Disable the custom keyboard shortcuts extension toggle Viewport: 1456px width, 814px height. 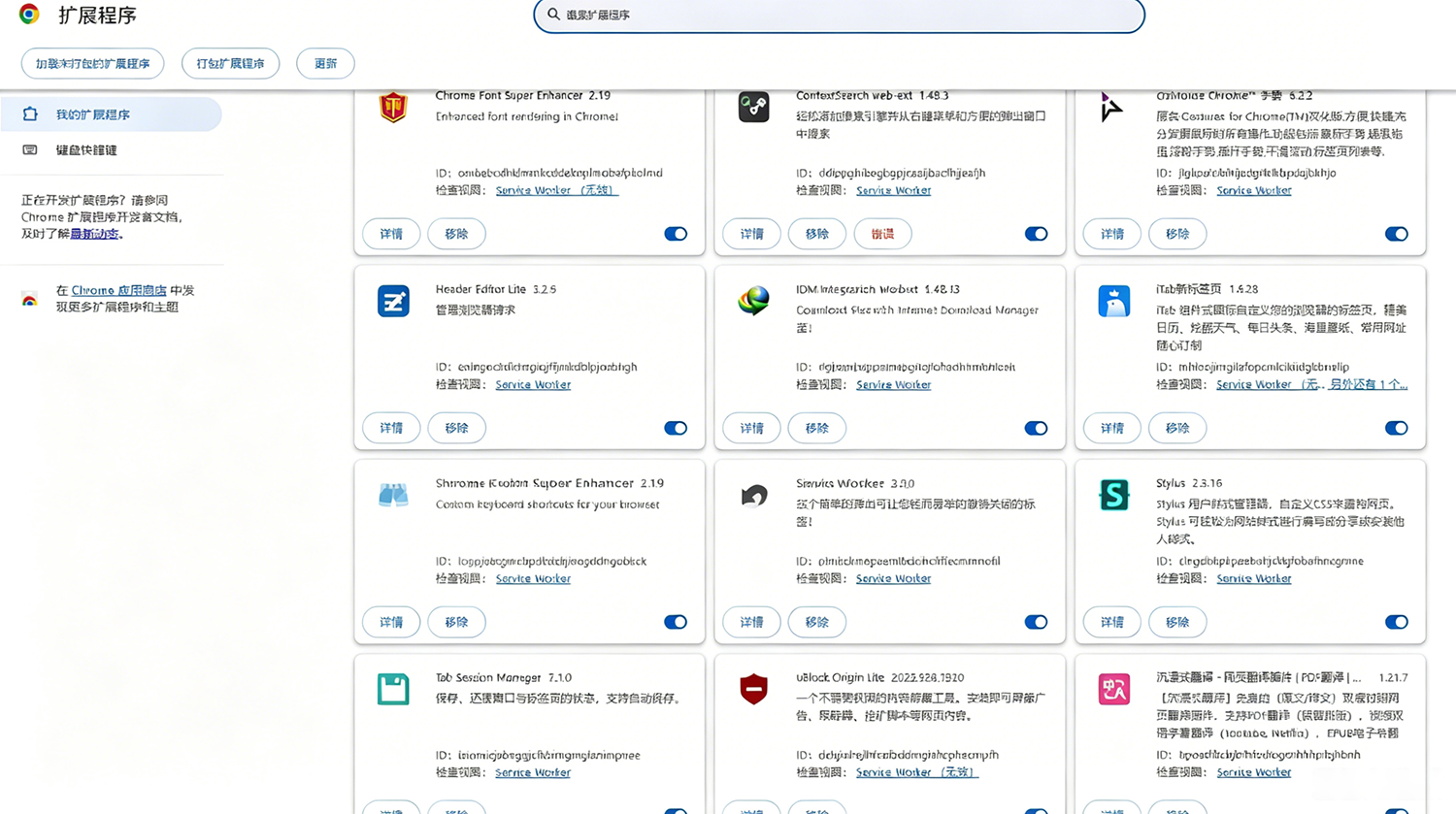tap(676, 622)
